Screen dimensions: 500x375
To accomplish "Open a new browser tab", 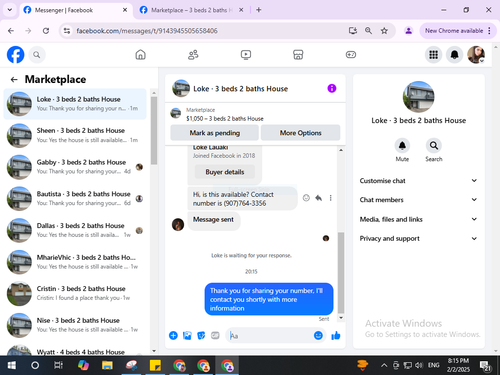I will [x=259, y=10].
